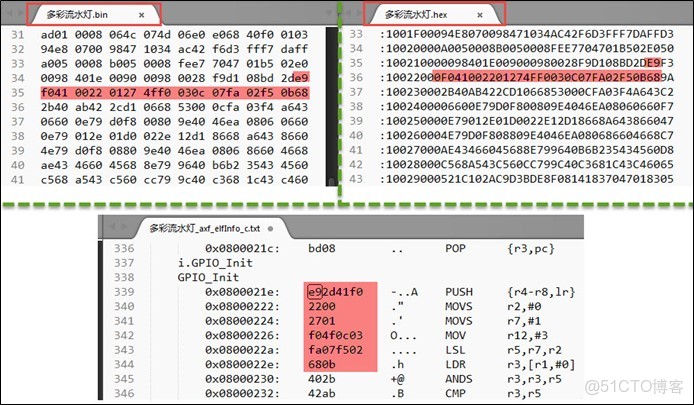Click opcode 680b on line 344
Viewport: 694px width, 405px height.
322,364
